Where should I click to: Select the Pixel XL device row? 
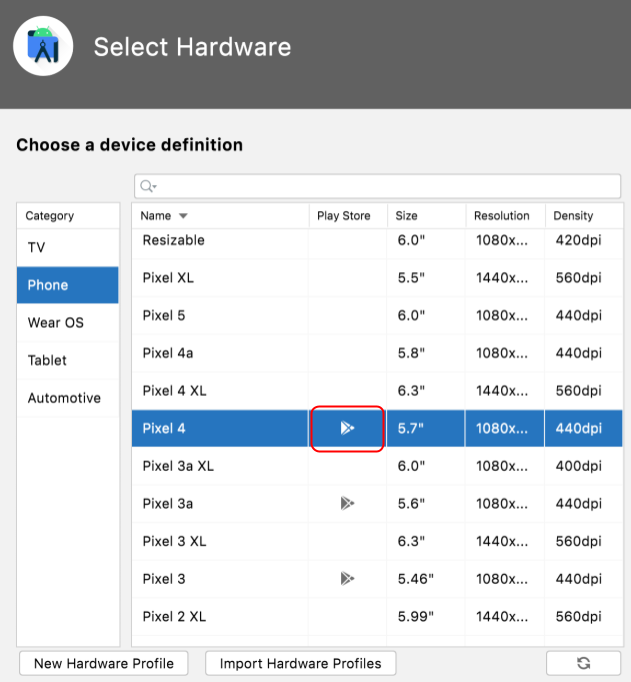point(220,278)
